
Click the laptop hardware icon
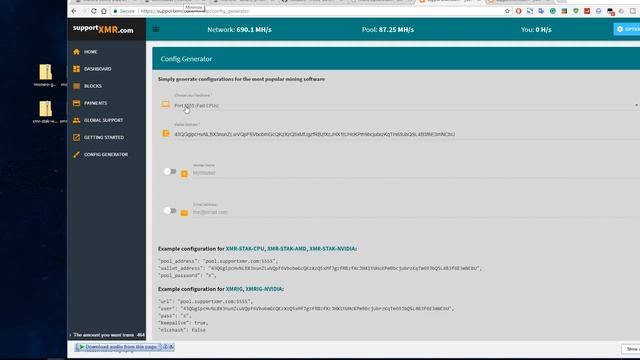[165, 104]
